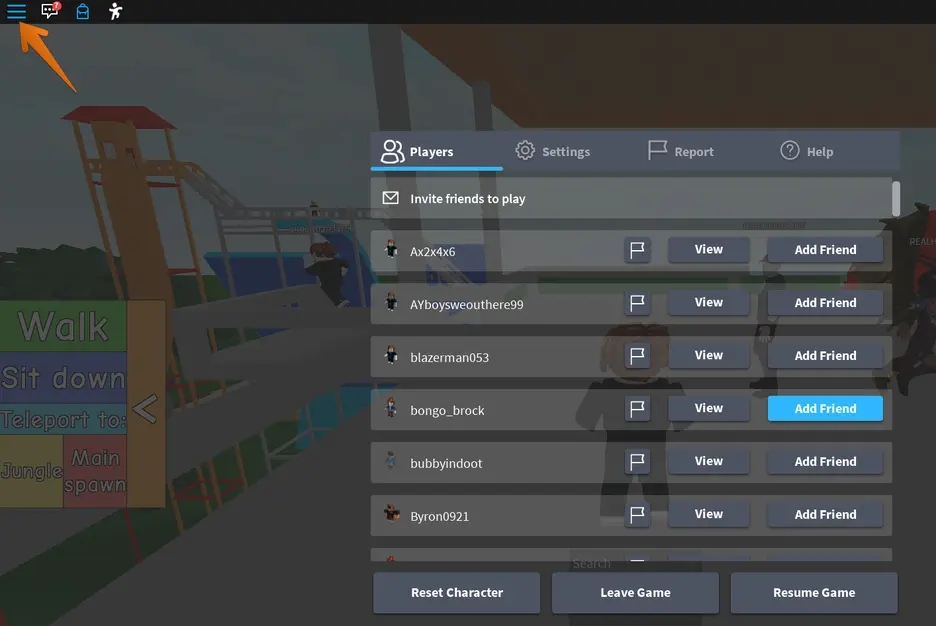Add Ax2x4x6 as a friend
The height and width of the screenshot is (626, 936).
pos(825,250)
